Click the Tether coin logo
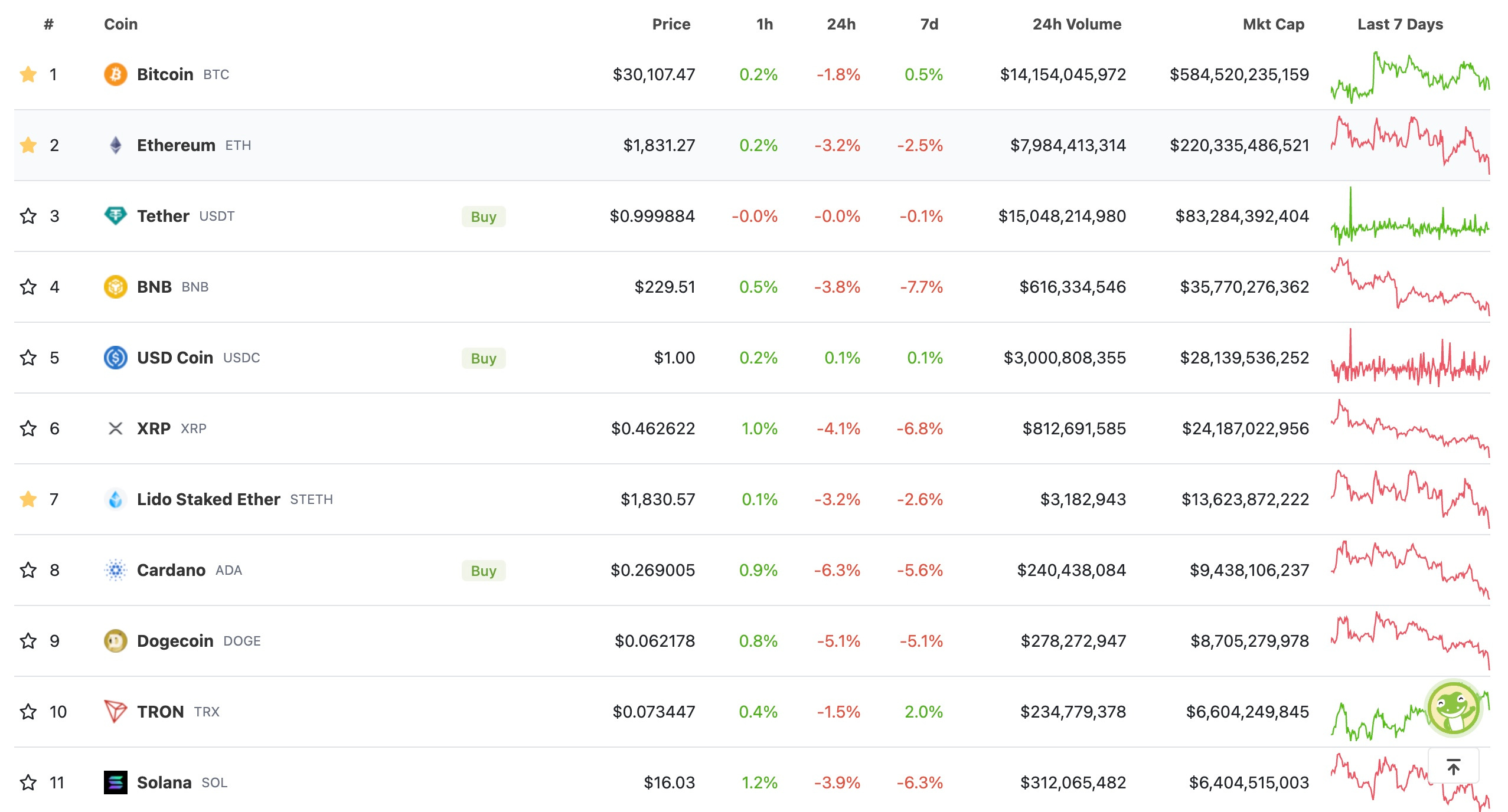The height and width of the screenshot is (812, 1508). [x=116, y=216]
